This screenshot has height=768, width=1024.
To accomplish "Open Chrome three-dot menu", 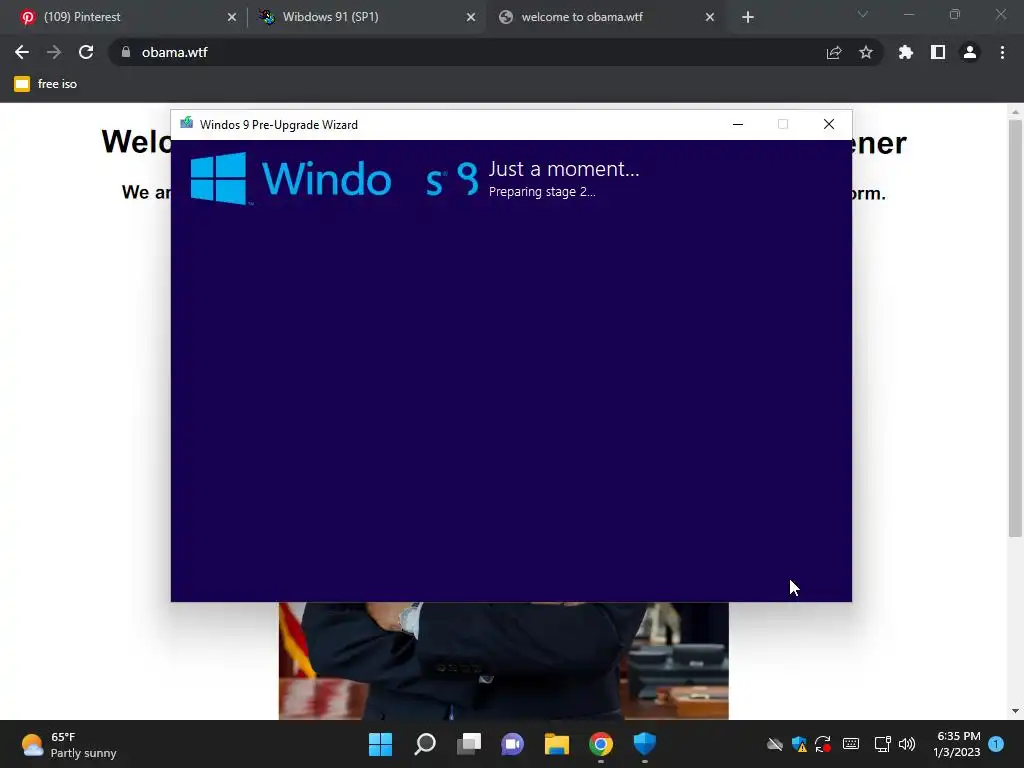I will 1002,52.
